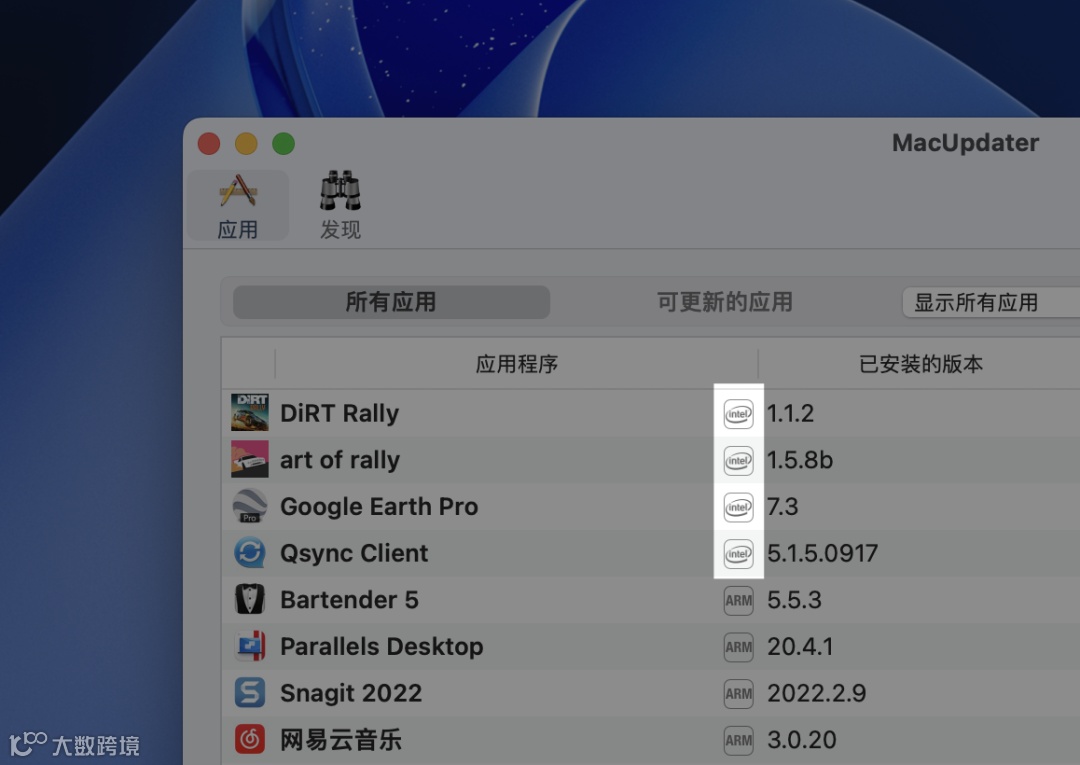Image resolution: width=1080 pixels, height=765 pixels.
Task: Click version 1.5.8b of art of rally
Action: [x=800, y=460]
